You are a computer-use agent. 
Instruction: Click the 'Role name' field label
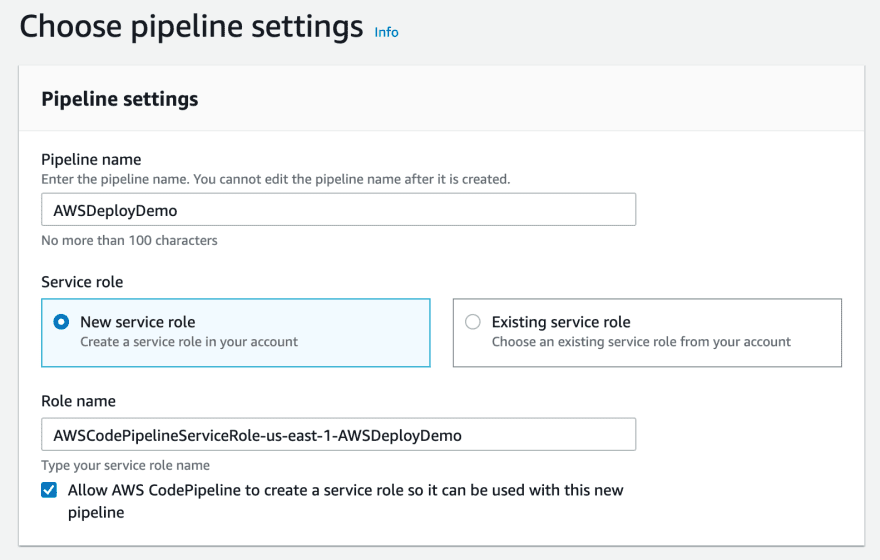pyautogui.click(x=79, y=401)
